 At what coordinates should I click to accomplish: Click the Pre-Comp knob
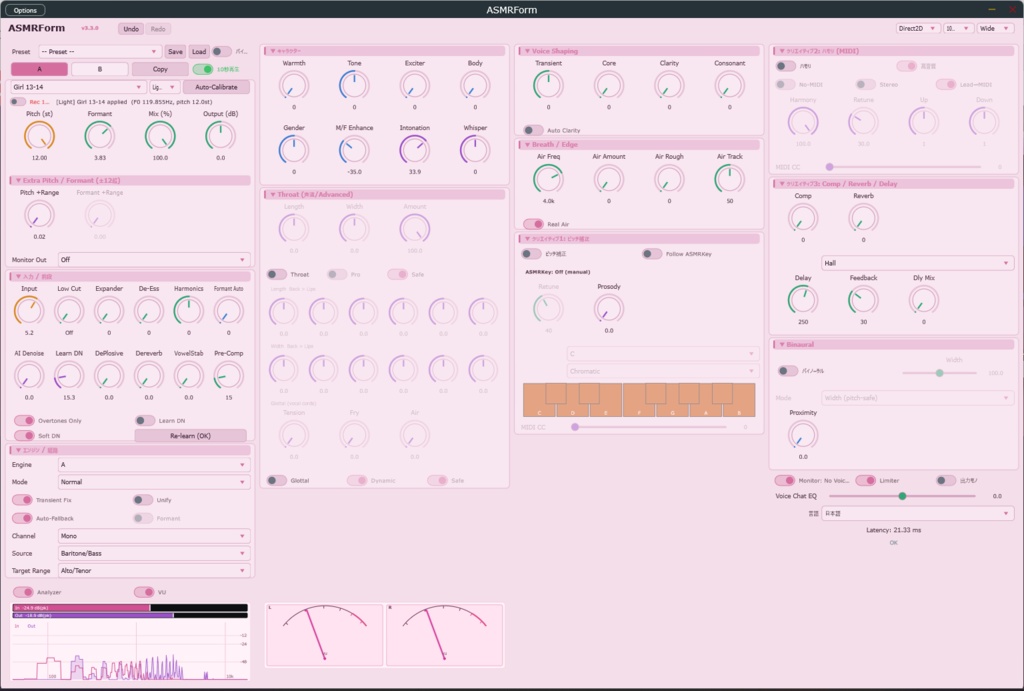229,376
